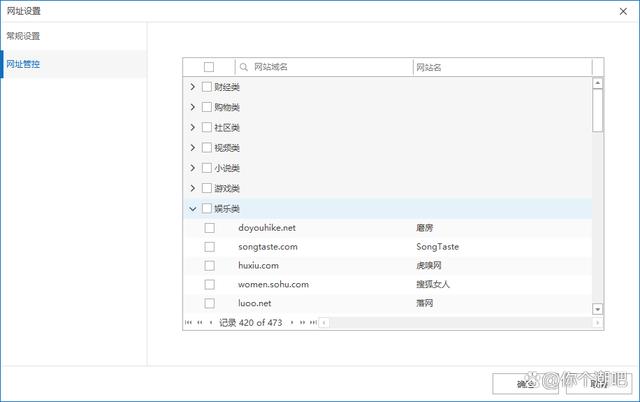
Task: Check the 小说类 category checkbox
Action: 207,168
